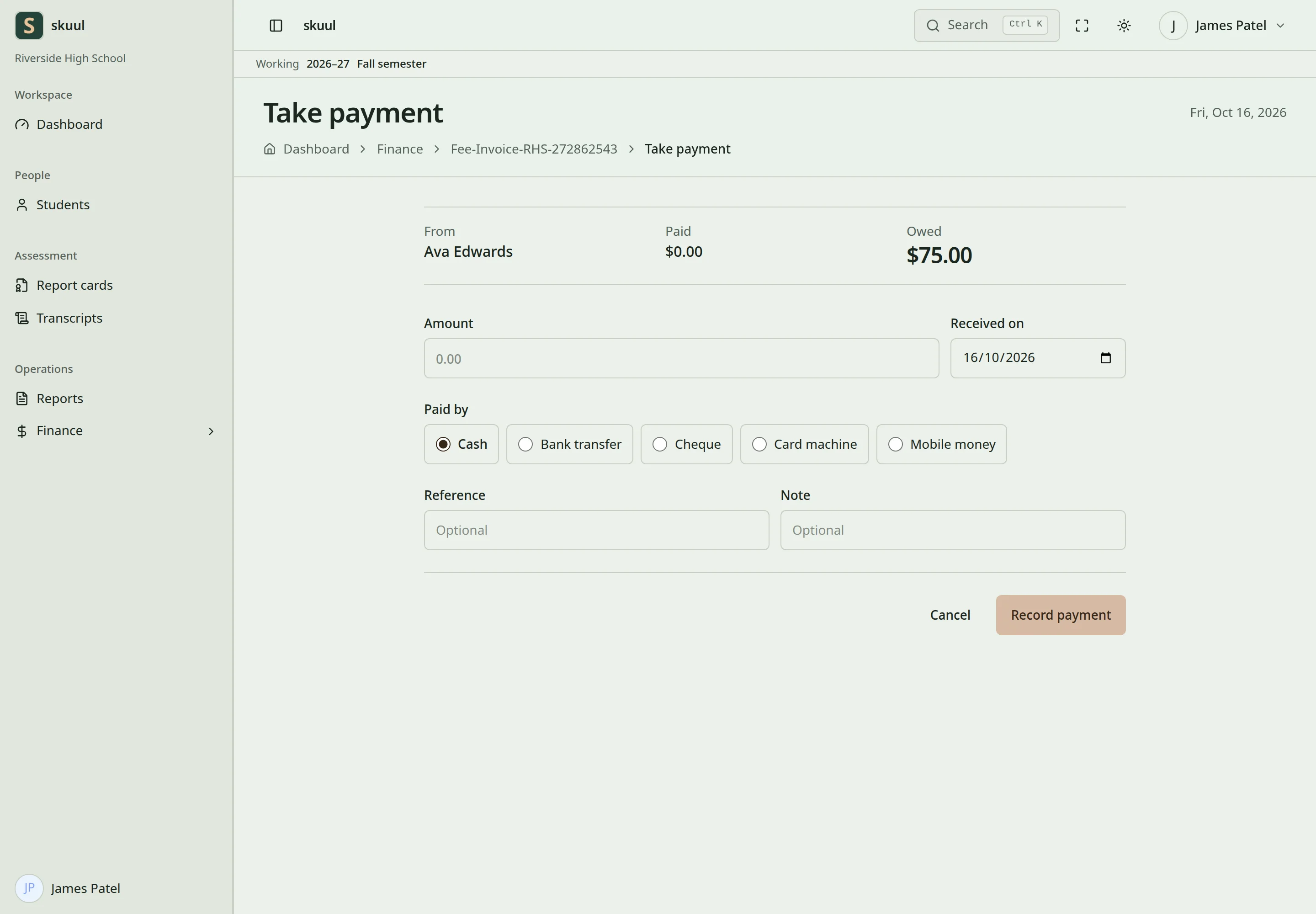The height and width of the screenshot is (914, 1316).
Task: Click the search magnifier icon
Action: coord(933,25)
